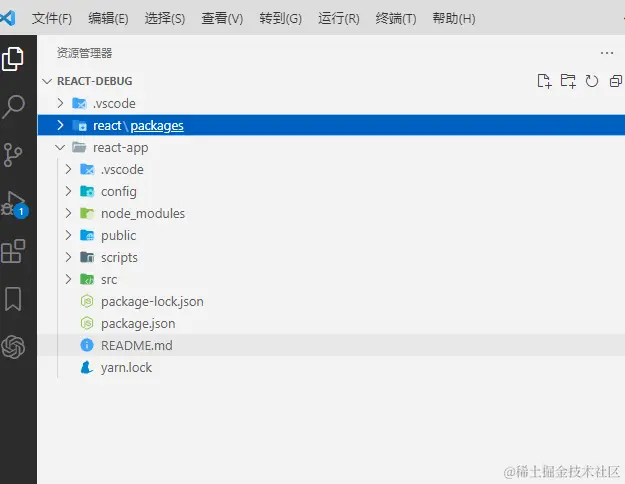Click the node_modules folder icon

point(87,213)
